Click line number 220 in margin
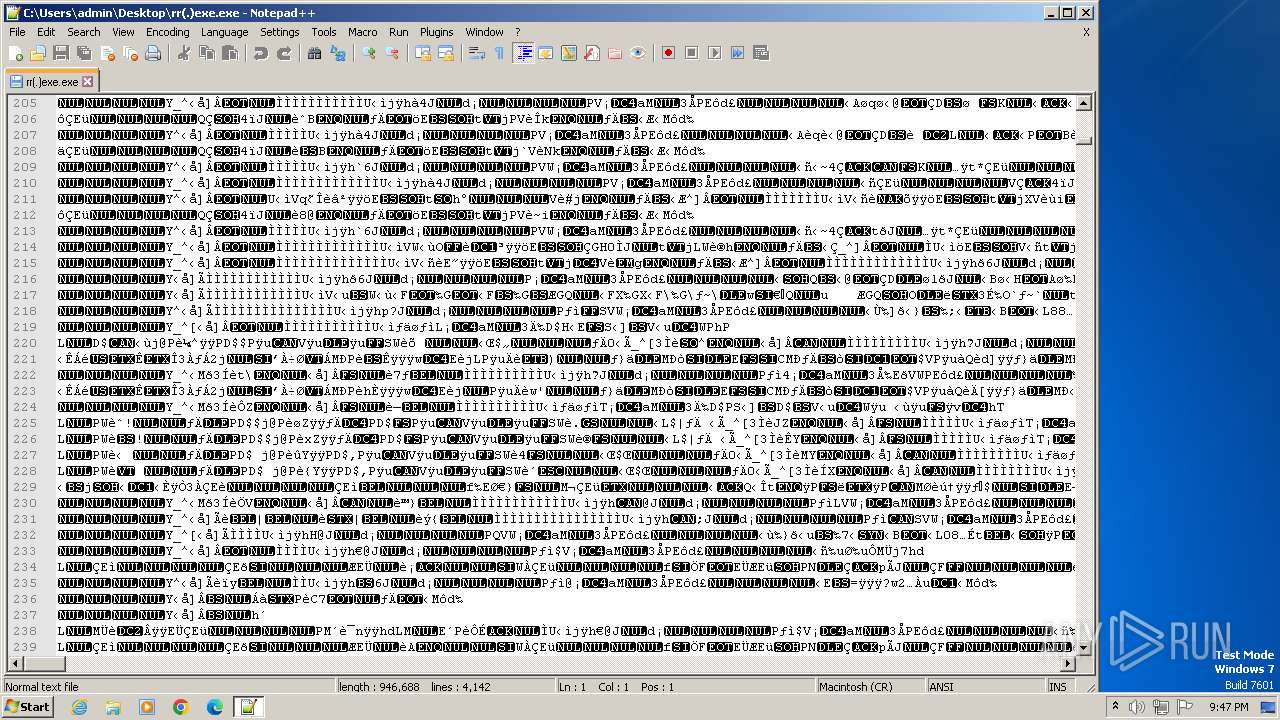Viewport: 1280px width, 720px height. pyautogui.click(x=25, y=343)
